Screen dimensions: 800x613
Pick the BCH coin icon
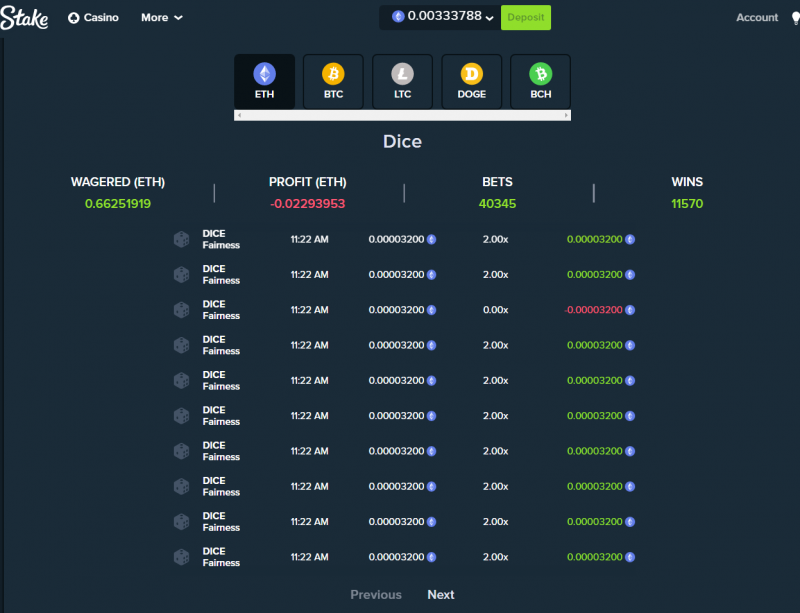(540, 74)
